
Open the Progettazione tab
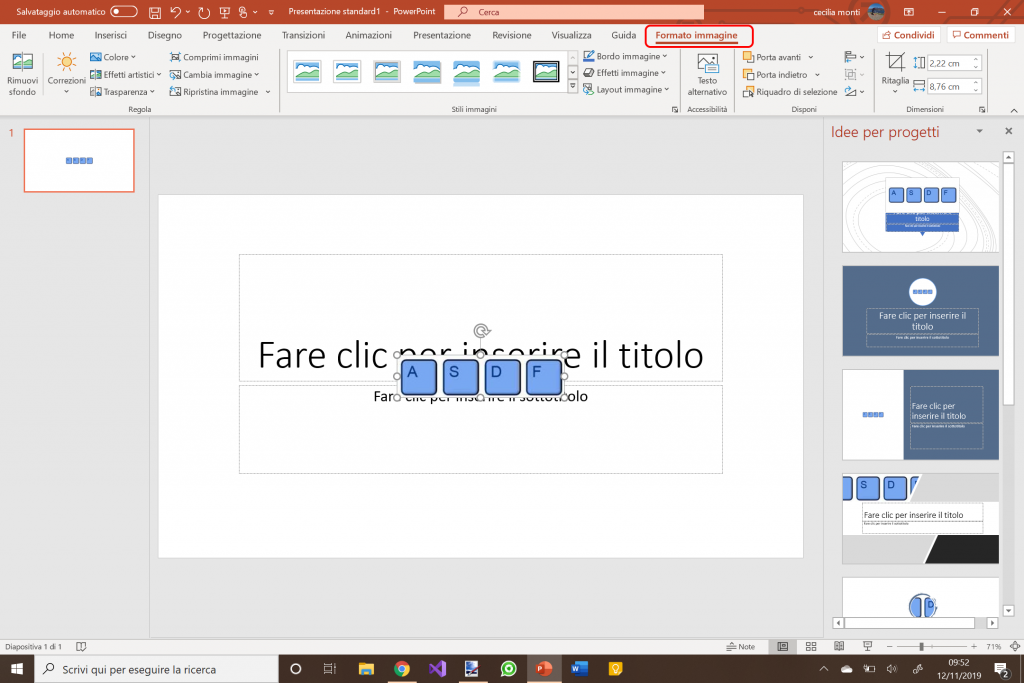(x=232, y=35)
